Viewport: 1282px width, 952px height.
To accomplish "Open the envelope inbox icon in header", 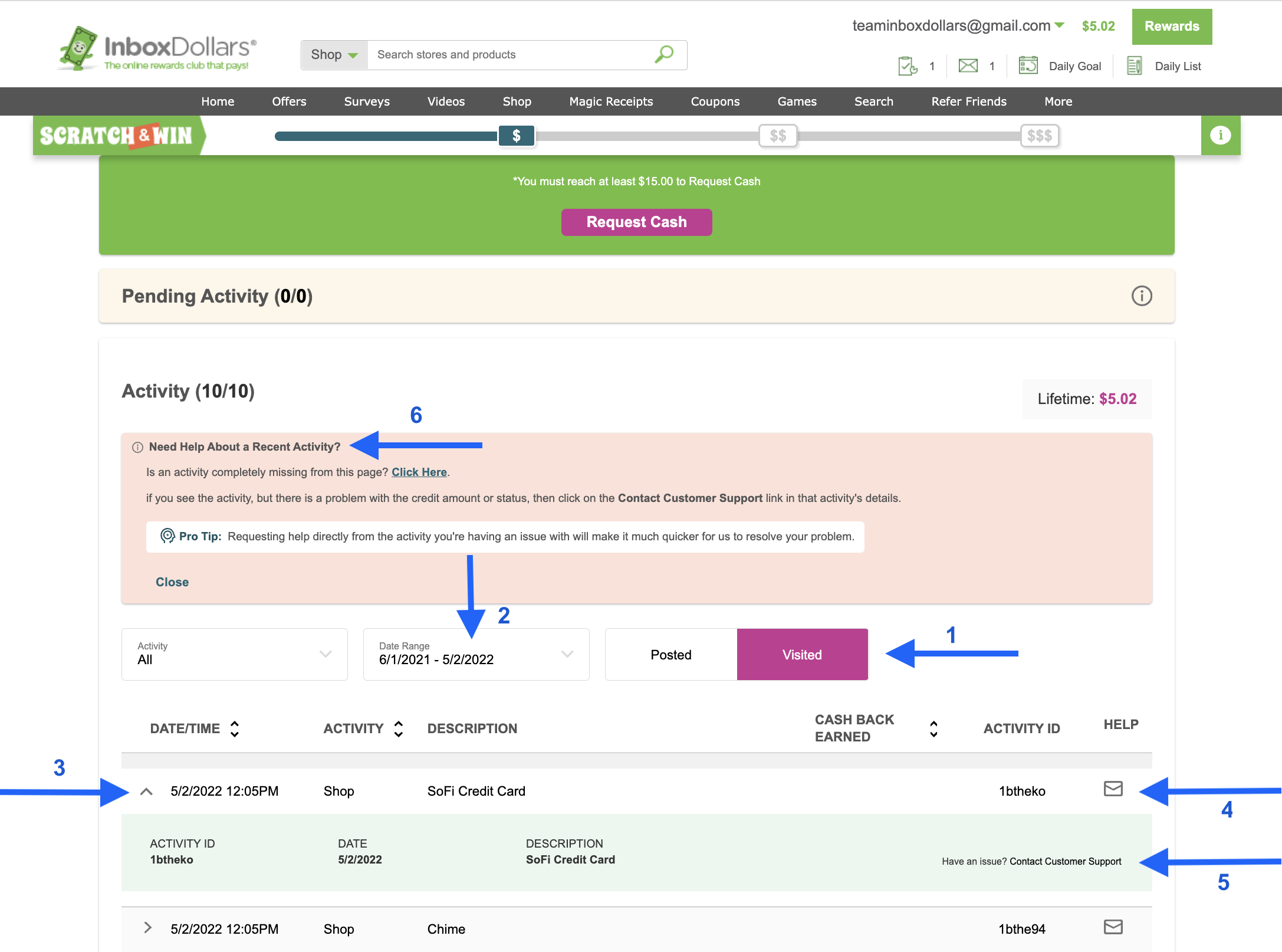I will pyautogui.click(x=968, y=66).
